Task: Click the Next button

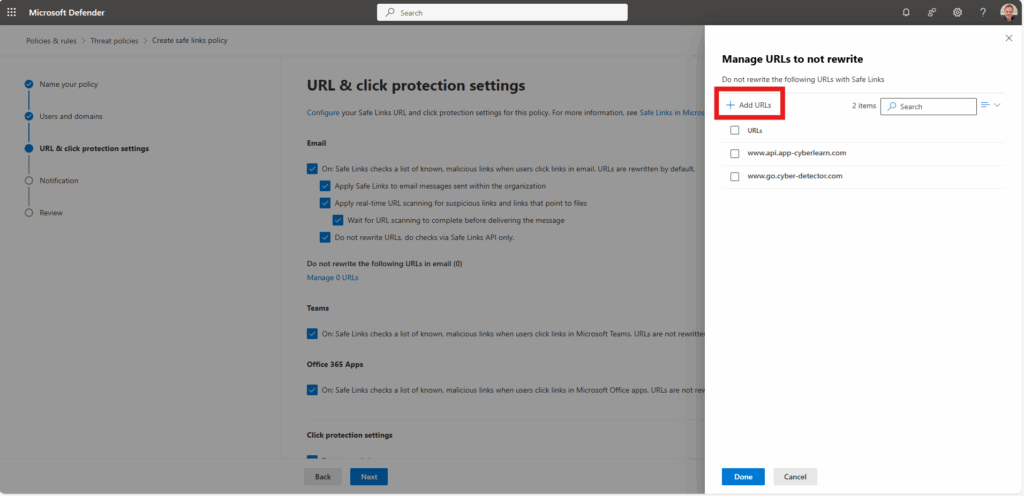Action: [x=369, y=476]
